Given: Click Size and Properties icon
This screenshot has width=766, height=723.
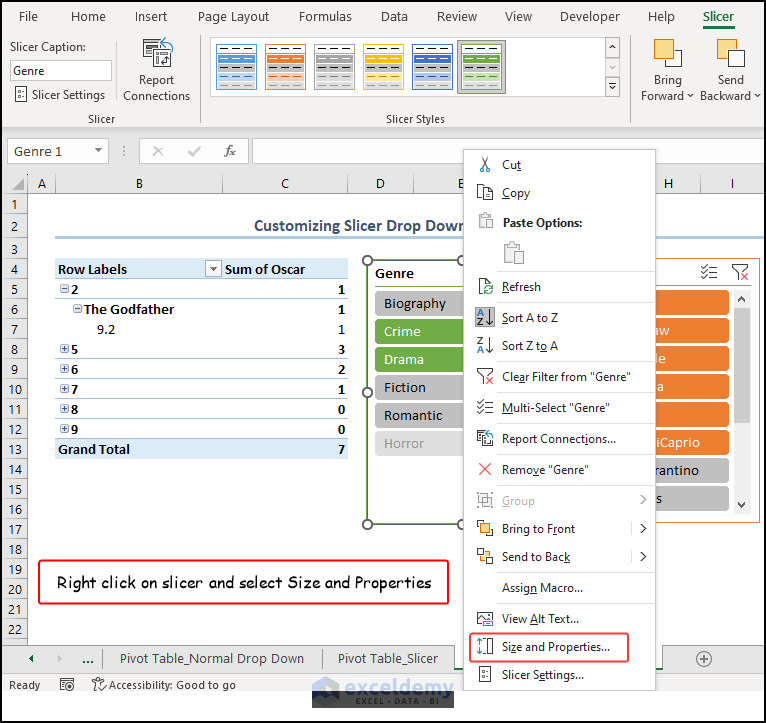Looking at the screenshot, I should click(x=485, y=646).
